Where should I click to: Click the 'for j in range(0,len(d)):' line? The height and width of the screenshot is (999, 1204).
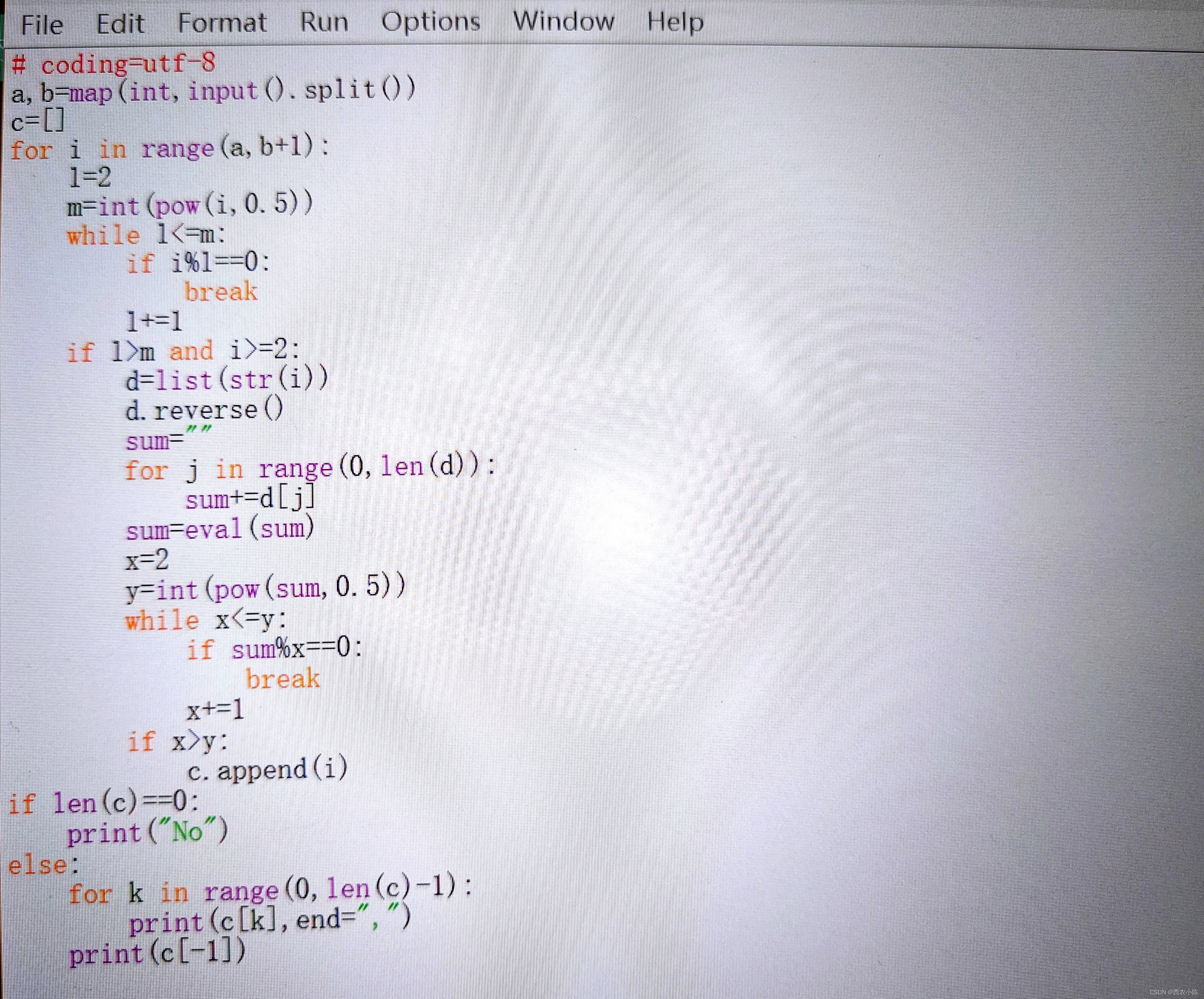point(310,468)
